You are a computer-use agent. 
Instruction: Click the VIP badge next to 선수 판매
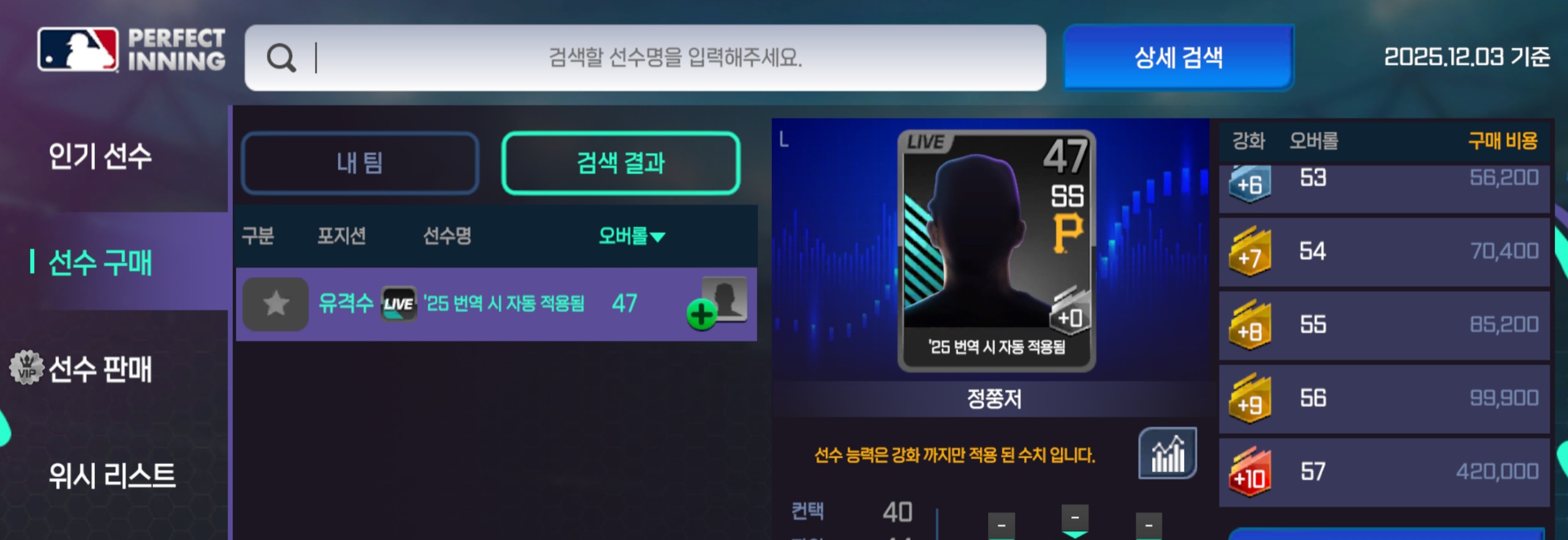(x=26, y=367)
